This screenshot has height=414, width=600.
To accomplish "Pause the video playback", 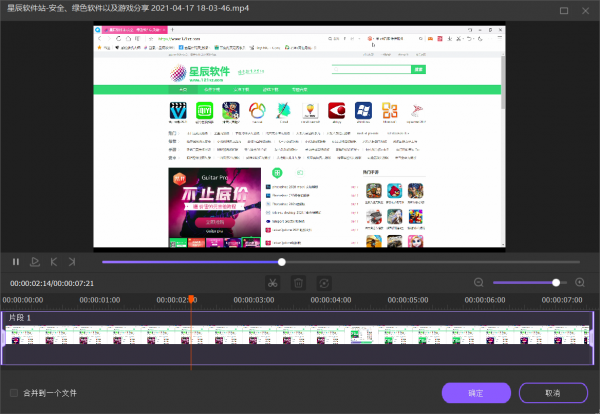I will (x=16, y=262).
